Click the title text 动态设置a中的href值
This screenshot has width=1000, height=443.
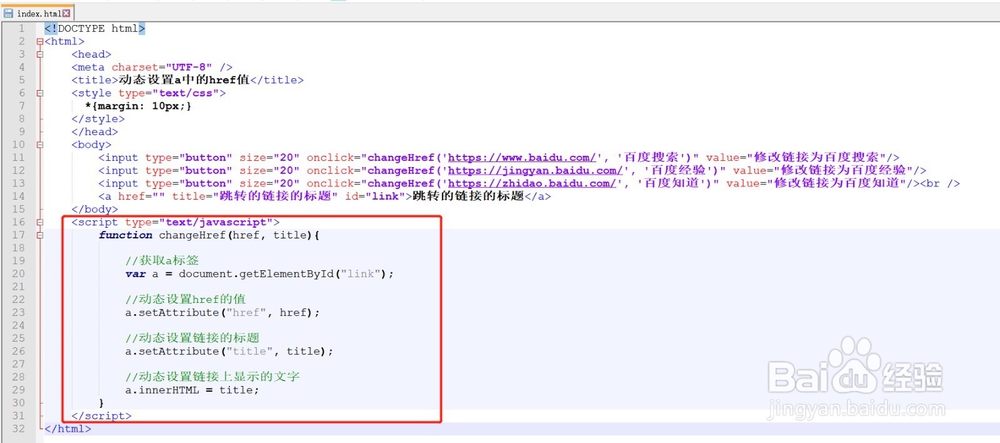(x=183, y=80)
